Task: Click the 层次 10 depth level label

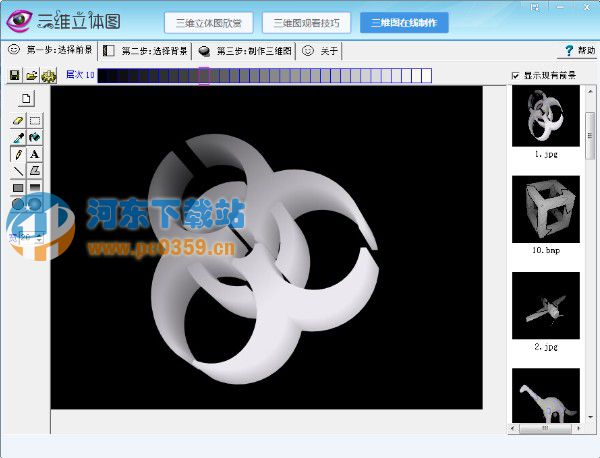Action: pyautogui.click(x=80, y=75)
